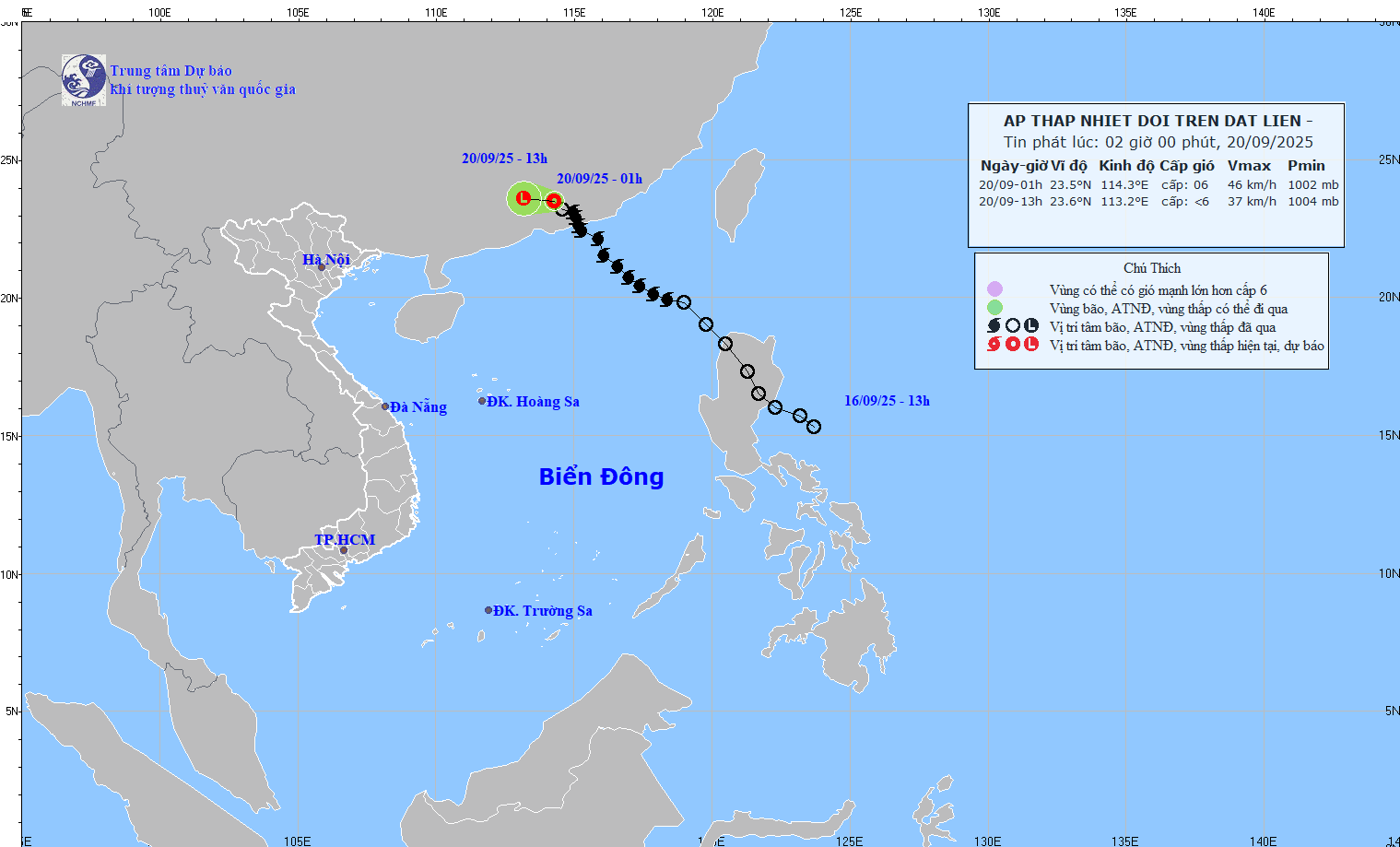The image size is (1400, 847).
Task: Click the purple strong wind legend swatch
Action: coord(994,289)
